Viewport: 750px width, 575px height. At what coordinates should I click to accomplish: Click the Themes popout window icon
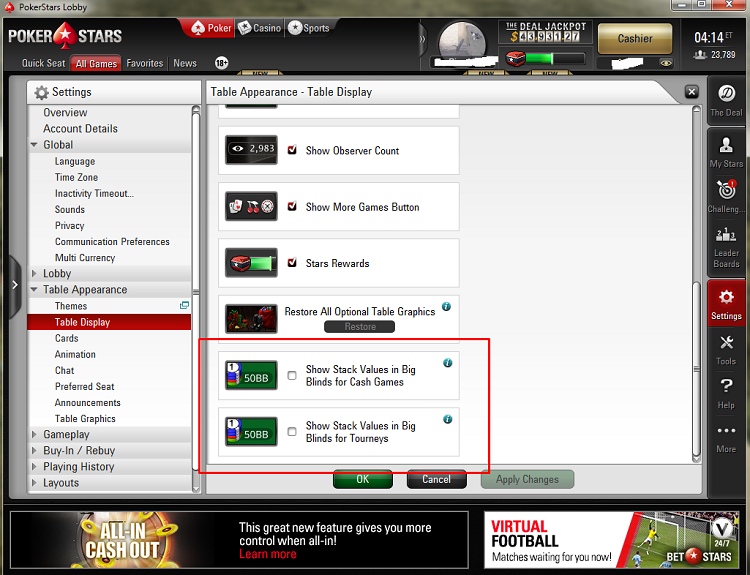pos(184,305)
